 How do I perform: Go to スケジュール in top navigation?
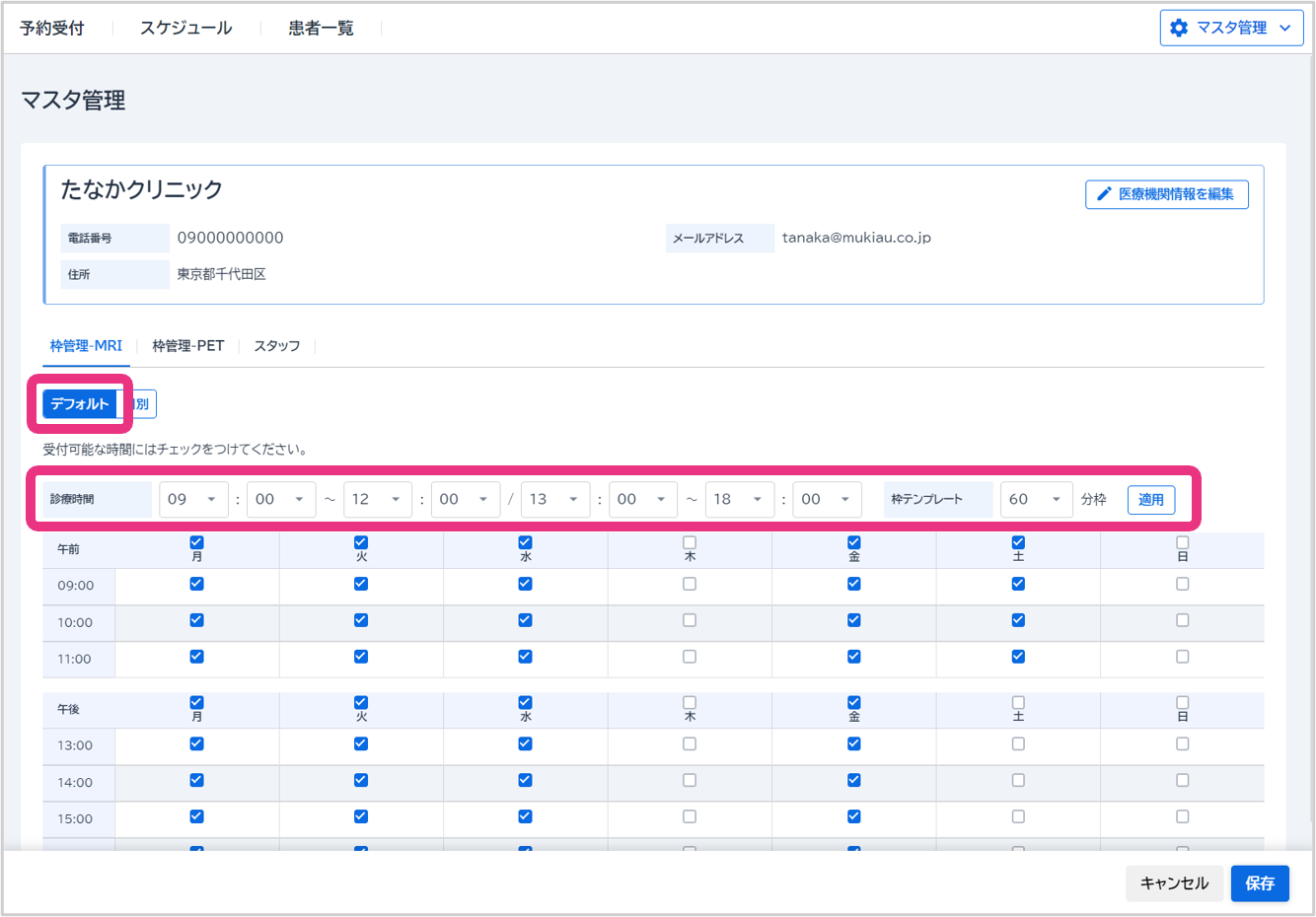pyautogui.click(x=185, y=29)
